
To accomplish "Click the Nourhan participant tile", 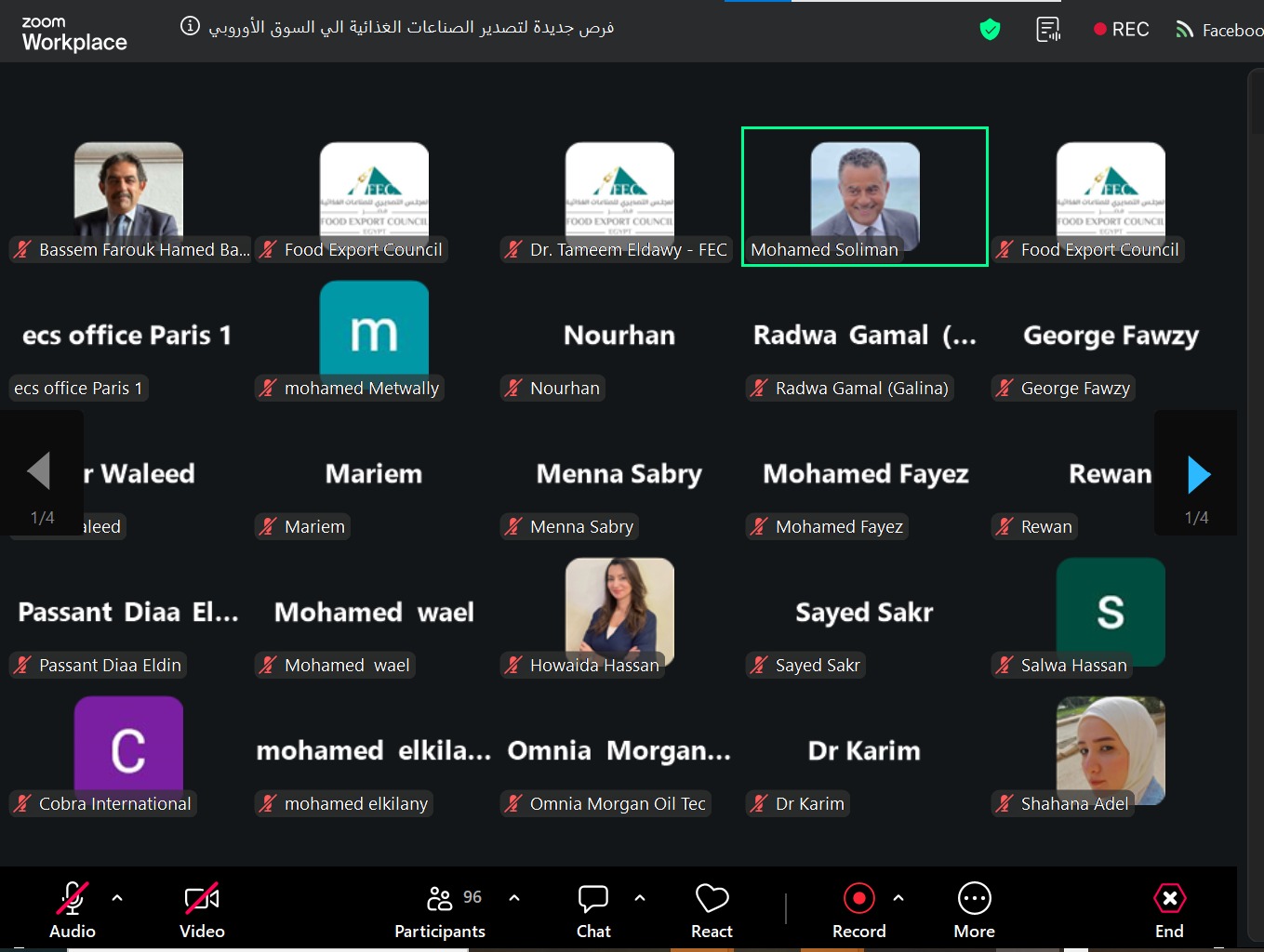I will click(x=619, y=335).
